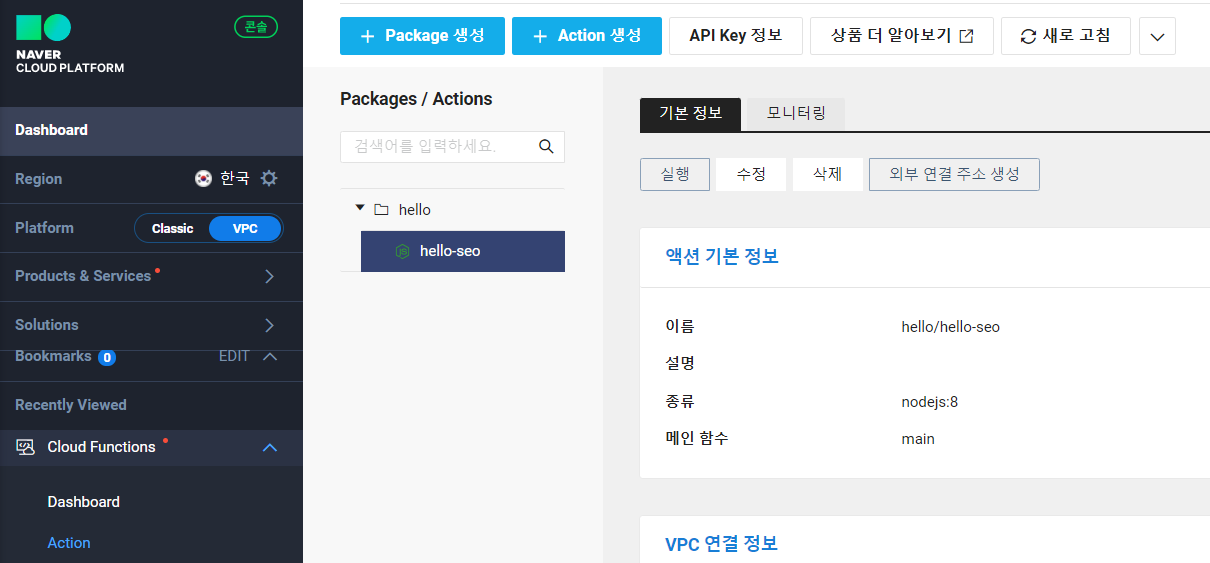
Task: Click the Action 생성 button
Action: [x=587, y=36]
